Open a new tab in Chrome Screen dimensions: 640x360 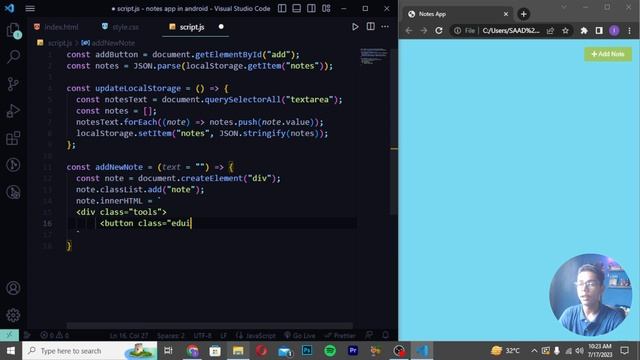click(523, 14)
